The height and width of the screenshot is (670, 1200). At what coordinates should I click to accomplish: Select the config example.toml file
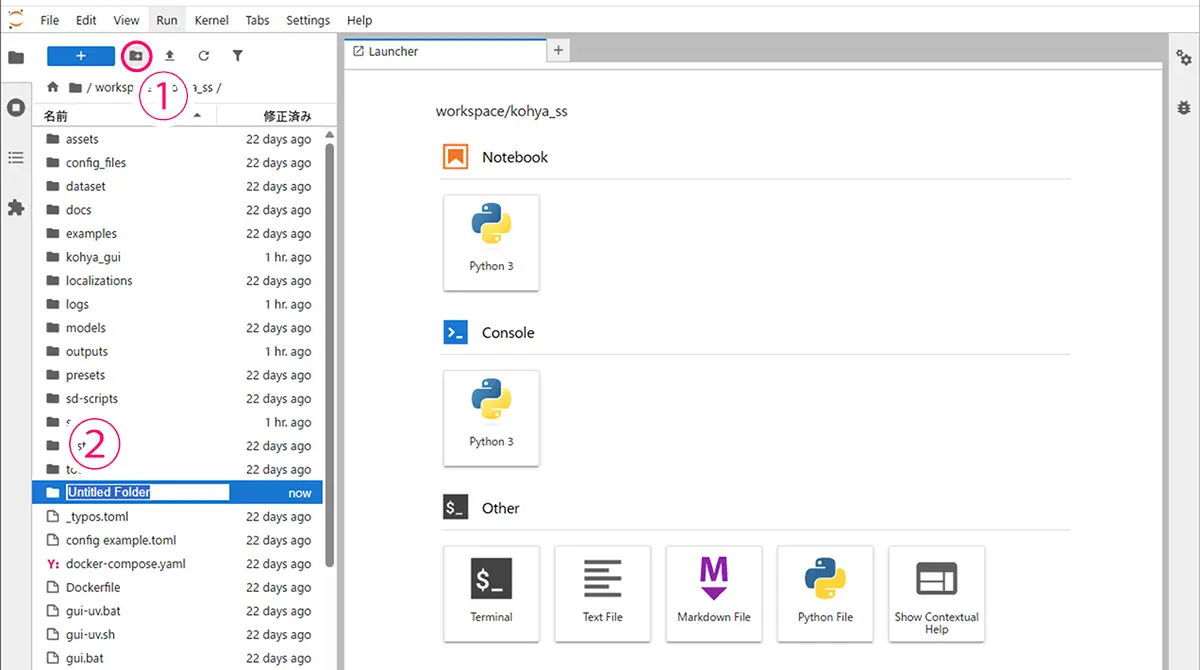coord(178,540)
